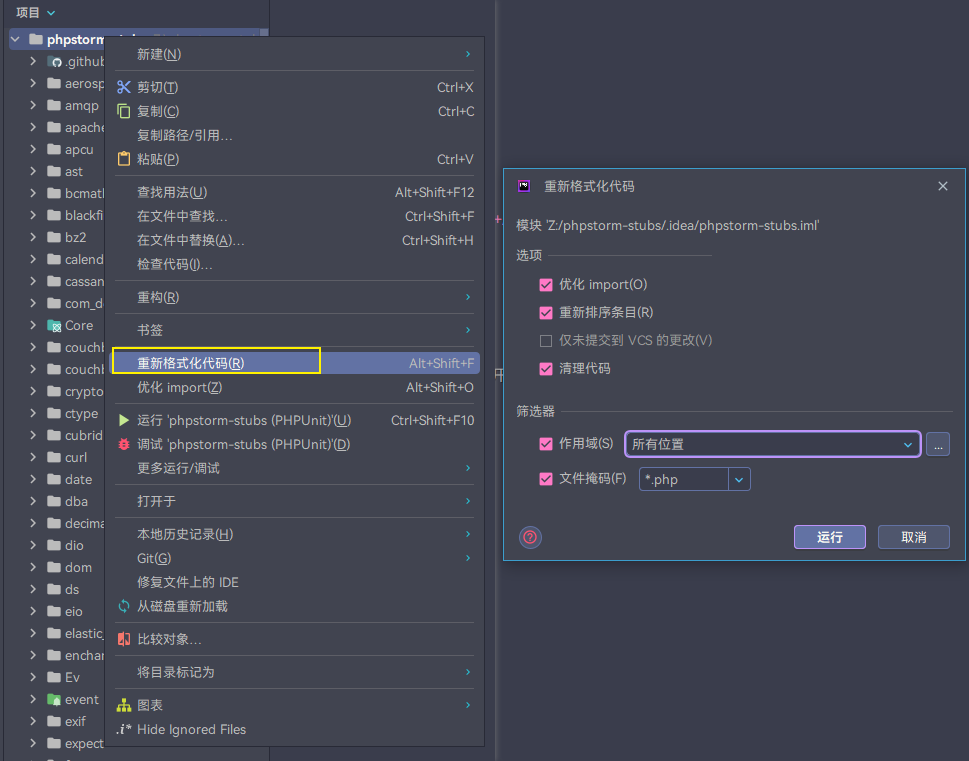
Task: Select the eio folder in tree
Action: coord(74,611)
